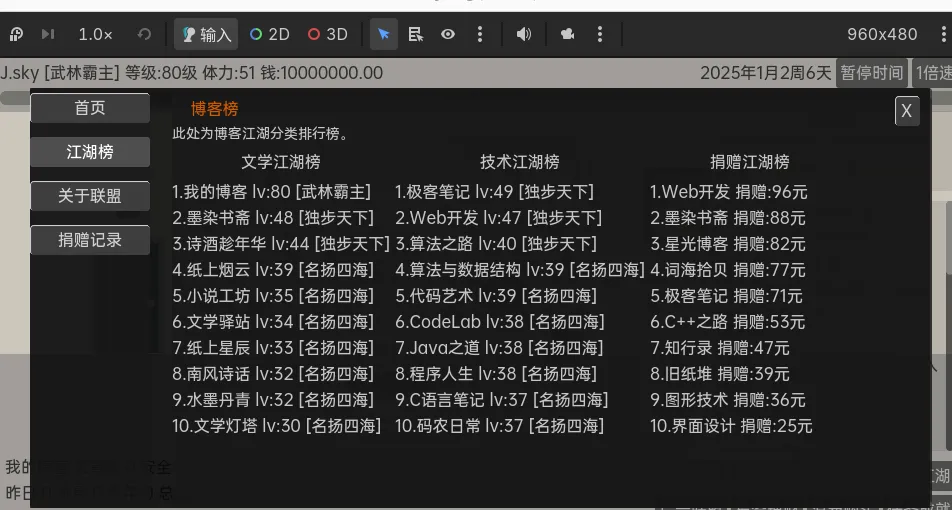
Task: Select row 7.知行录 捐赠:47元
Action: point(719,348)
